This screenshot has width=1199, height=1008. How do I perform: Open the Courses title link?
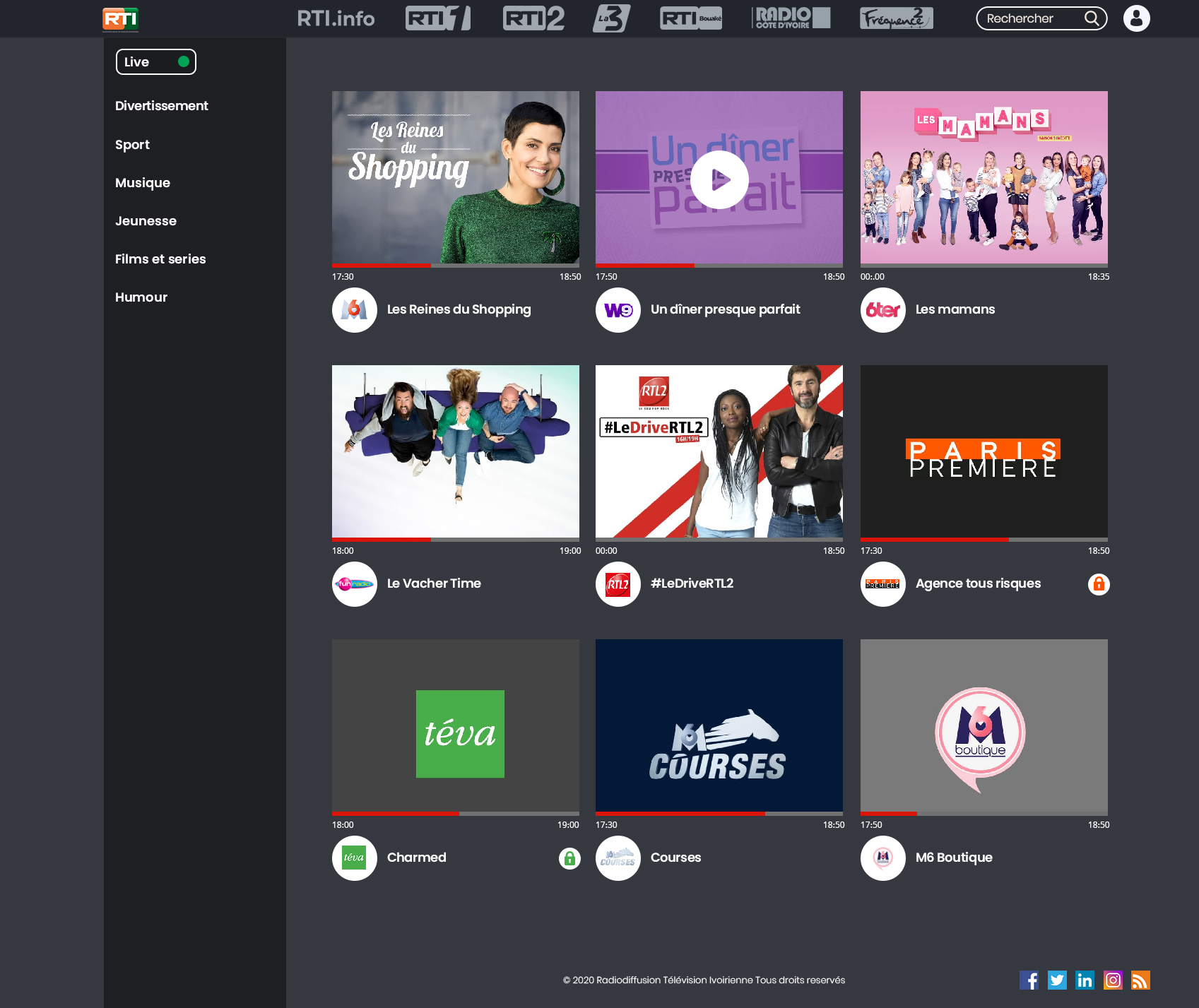(x=675, y=858)
